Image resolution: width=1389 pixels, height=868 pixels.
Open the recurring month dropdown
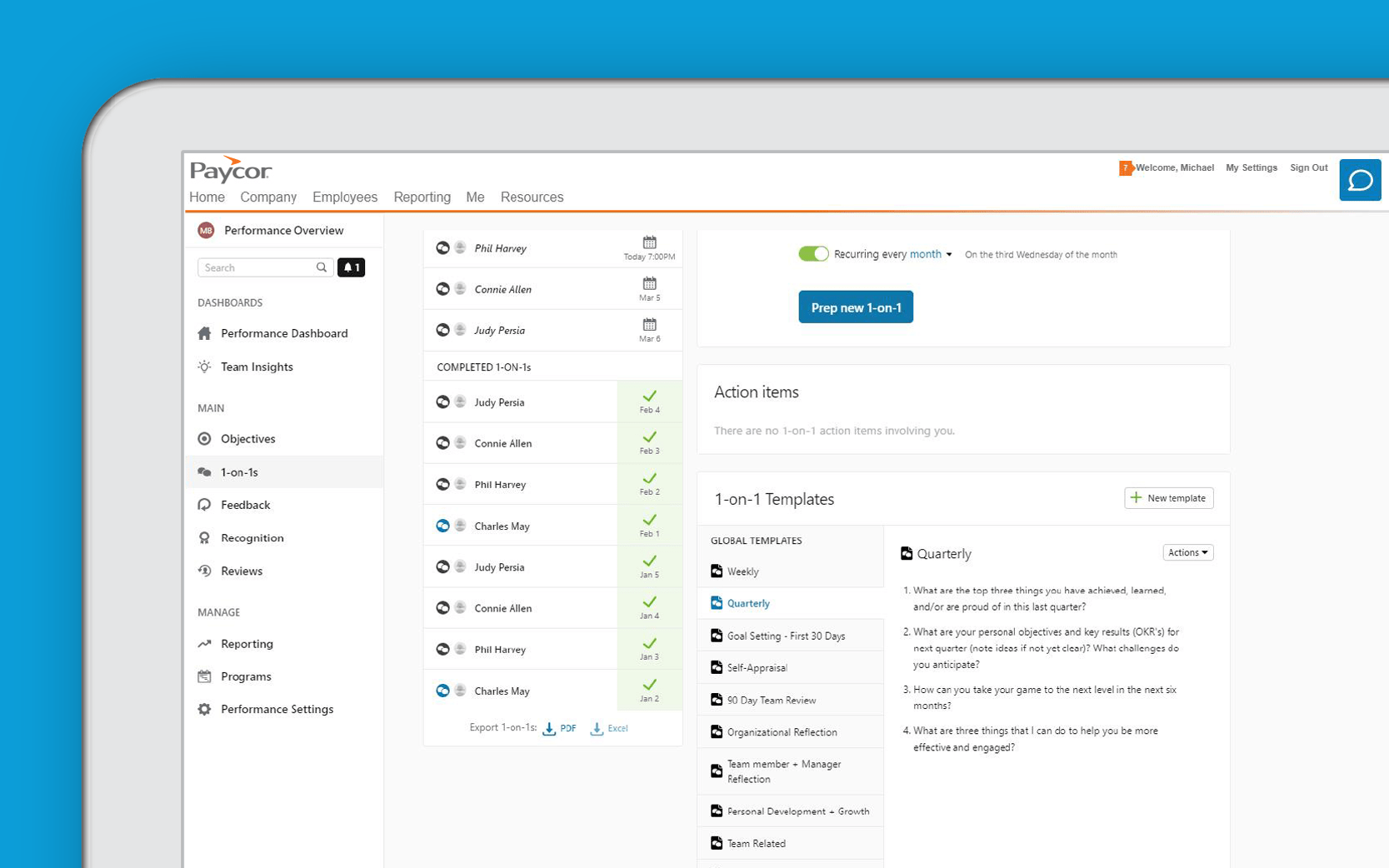931,254
